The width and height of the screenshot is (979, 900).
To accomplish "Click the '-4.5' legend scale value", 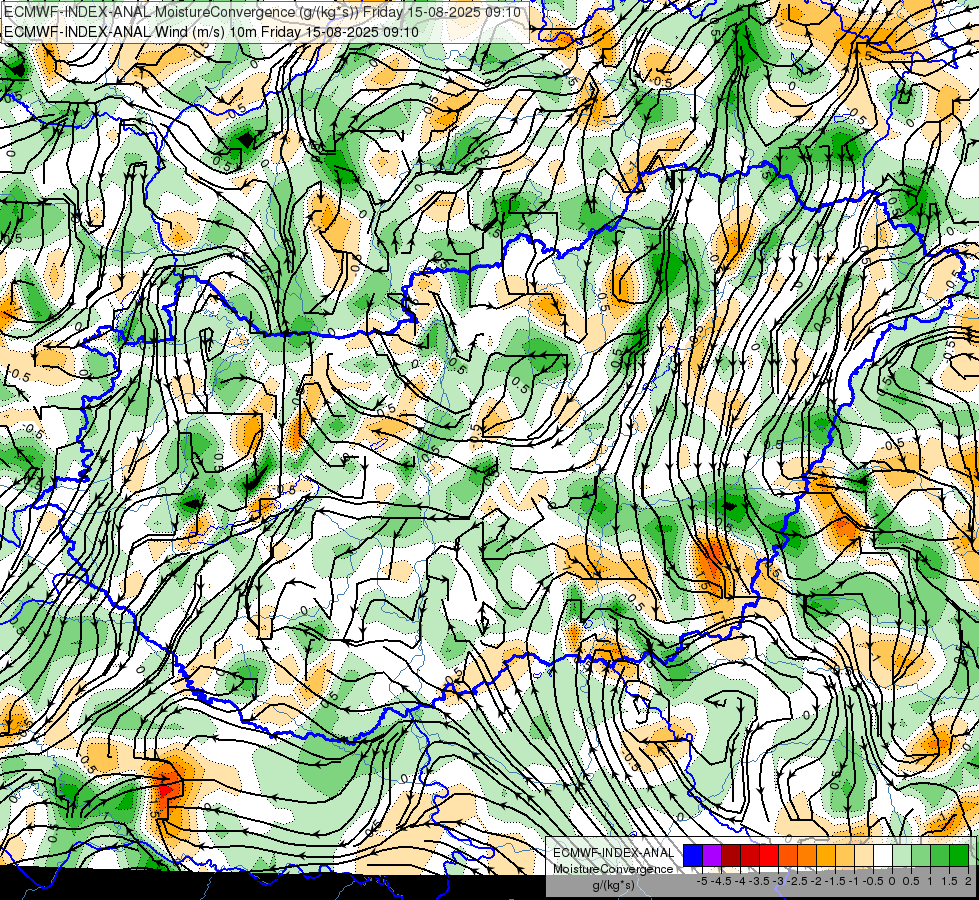I will pos(721,881).
